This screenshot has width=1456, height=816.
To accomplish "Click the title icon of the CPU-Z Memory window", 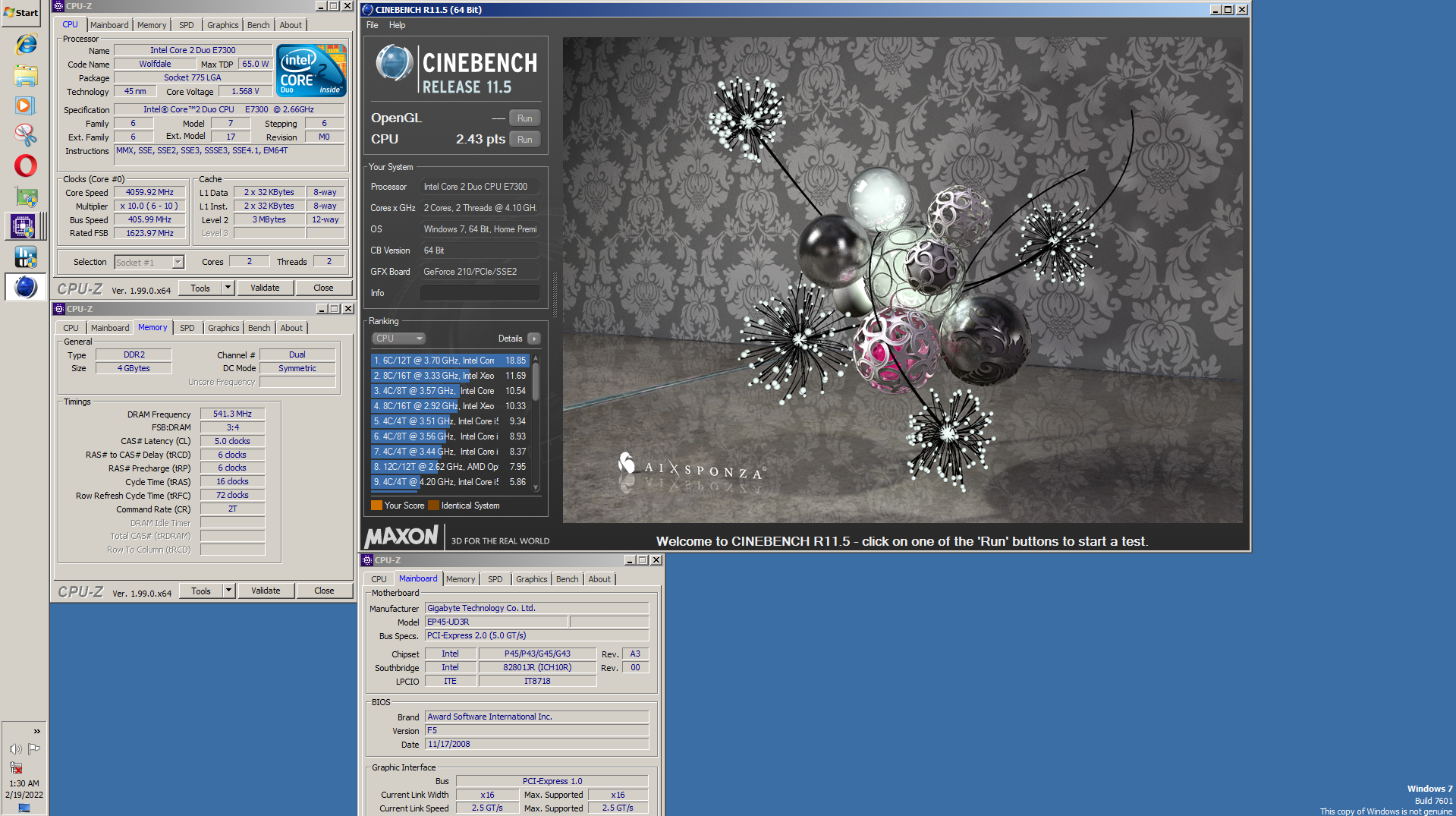I will pyautogui.click(x=59, y=309).
